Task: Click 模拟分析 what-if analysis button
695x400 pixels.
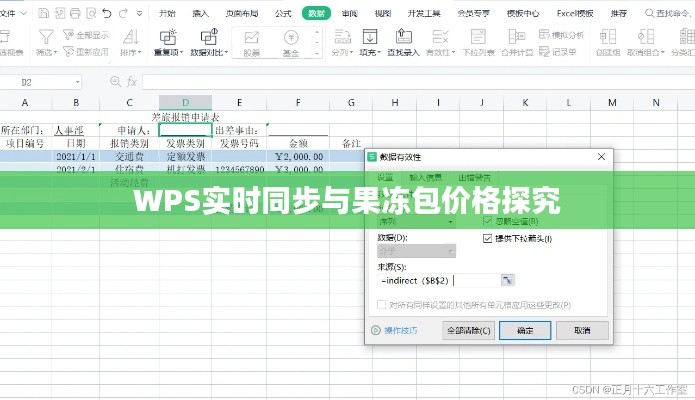Action: 561,35
